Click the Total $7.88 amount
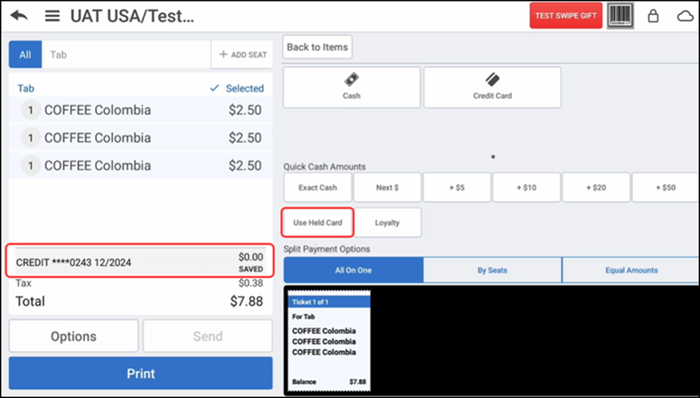700x398 pixels. pos(246,302)
